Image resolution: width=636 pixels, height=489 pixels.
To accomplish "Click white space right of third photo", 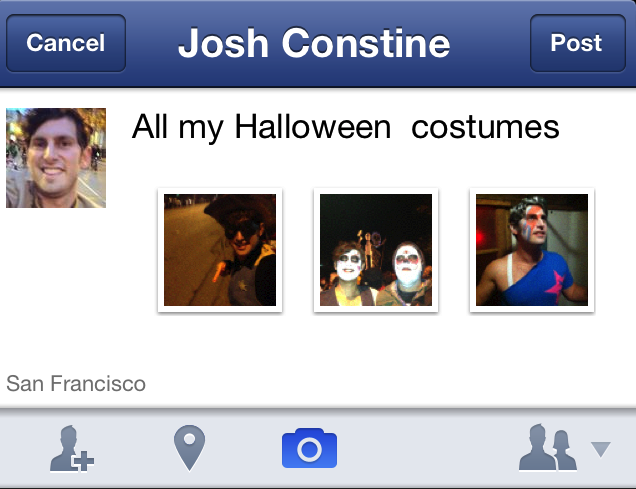I will pyautogui.click(x=614, y=250).
